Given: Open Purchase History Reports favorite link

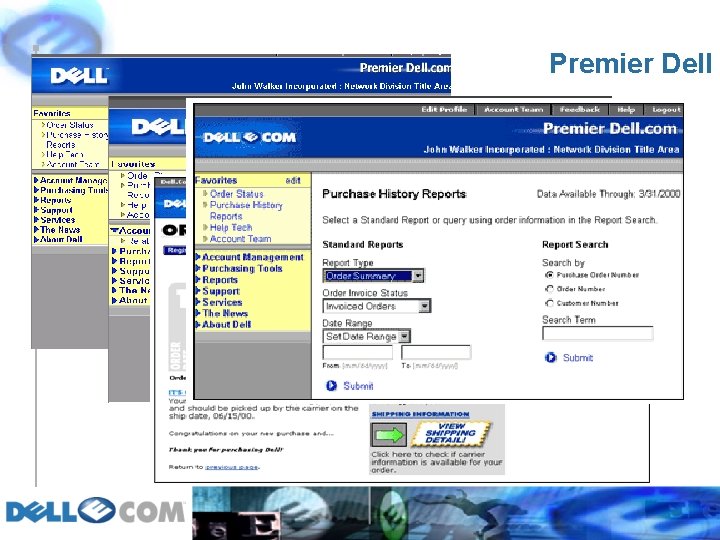Looking at the screenshot, I should coord(246,211).
